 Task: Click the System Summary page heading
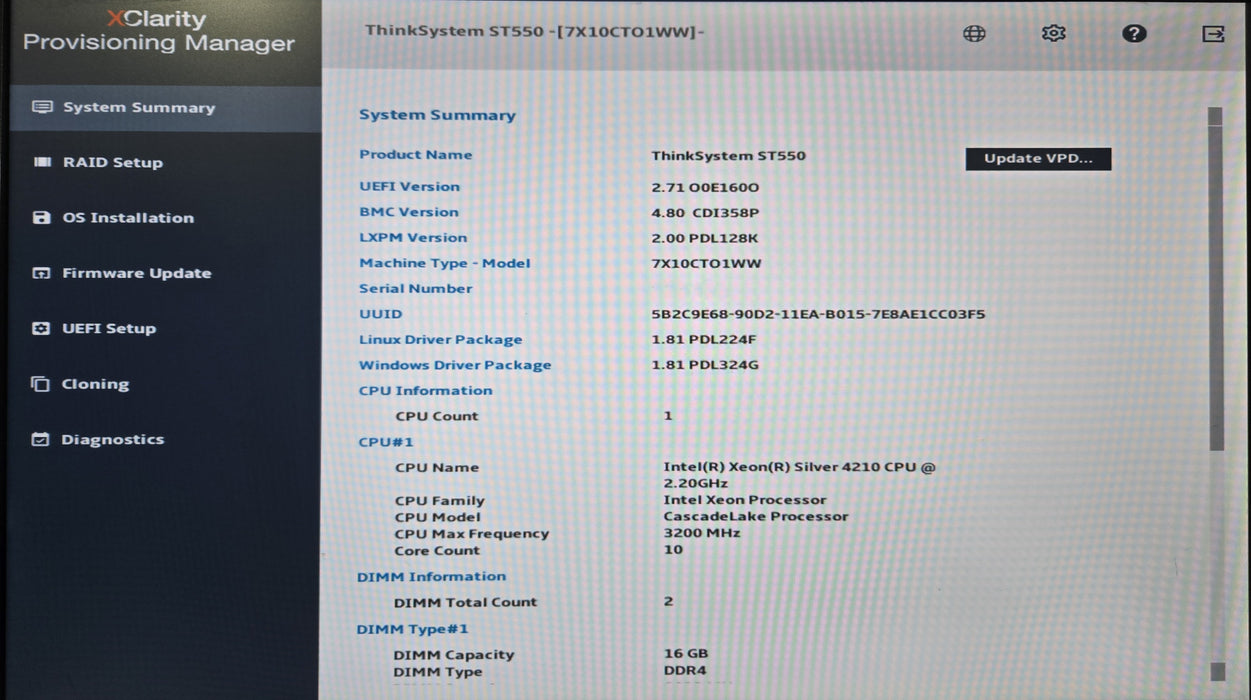point(437,115)
